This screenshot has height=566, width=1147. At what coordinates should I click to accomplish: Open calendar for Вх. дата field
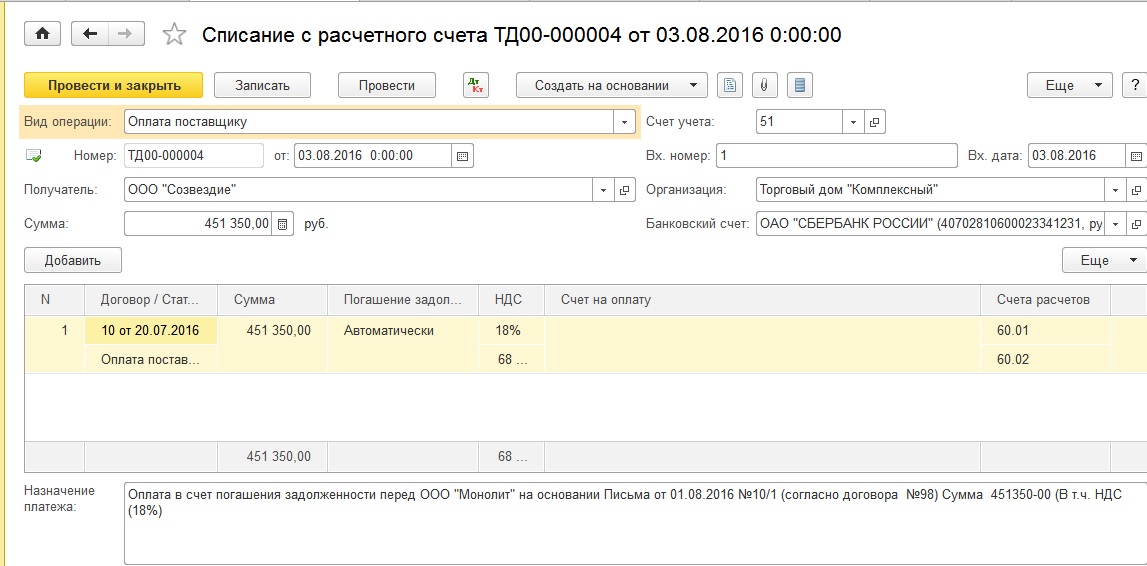[x=1136, y=155]
